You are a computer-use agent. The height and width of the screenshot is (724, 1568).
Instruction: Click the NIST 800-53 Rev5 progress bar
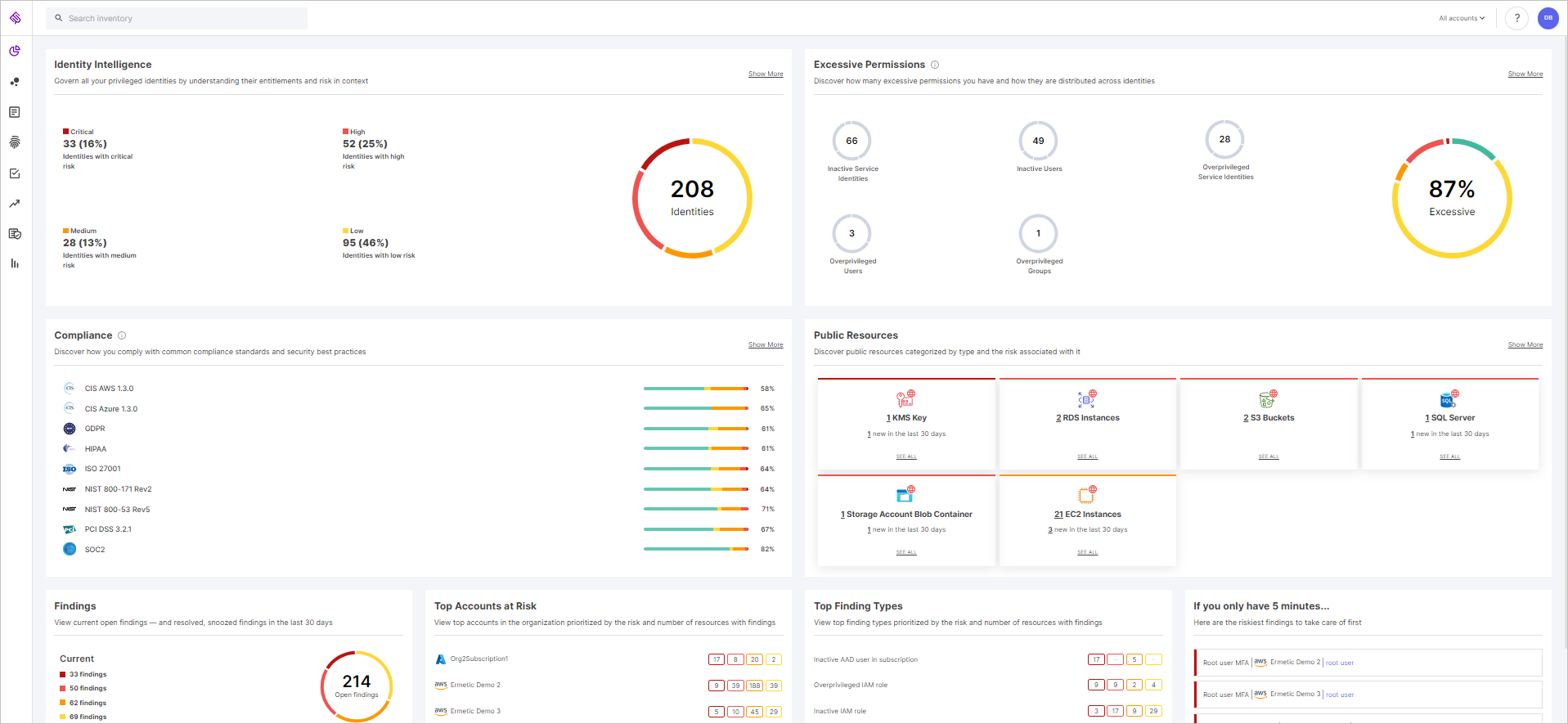click(696, 509)
